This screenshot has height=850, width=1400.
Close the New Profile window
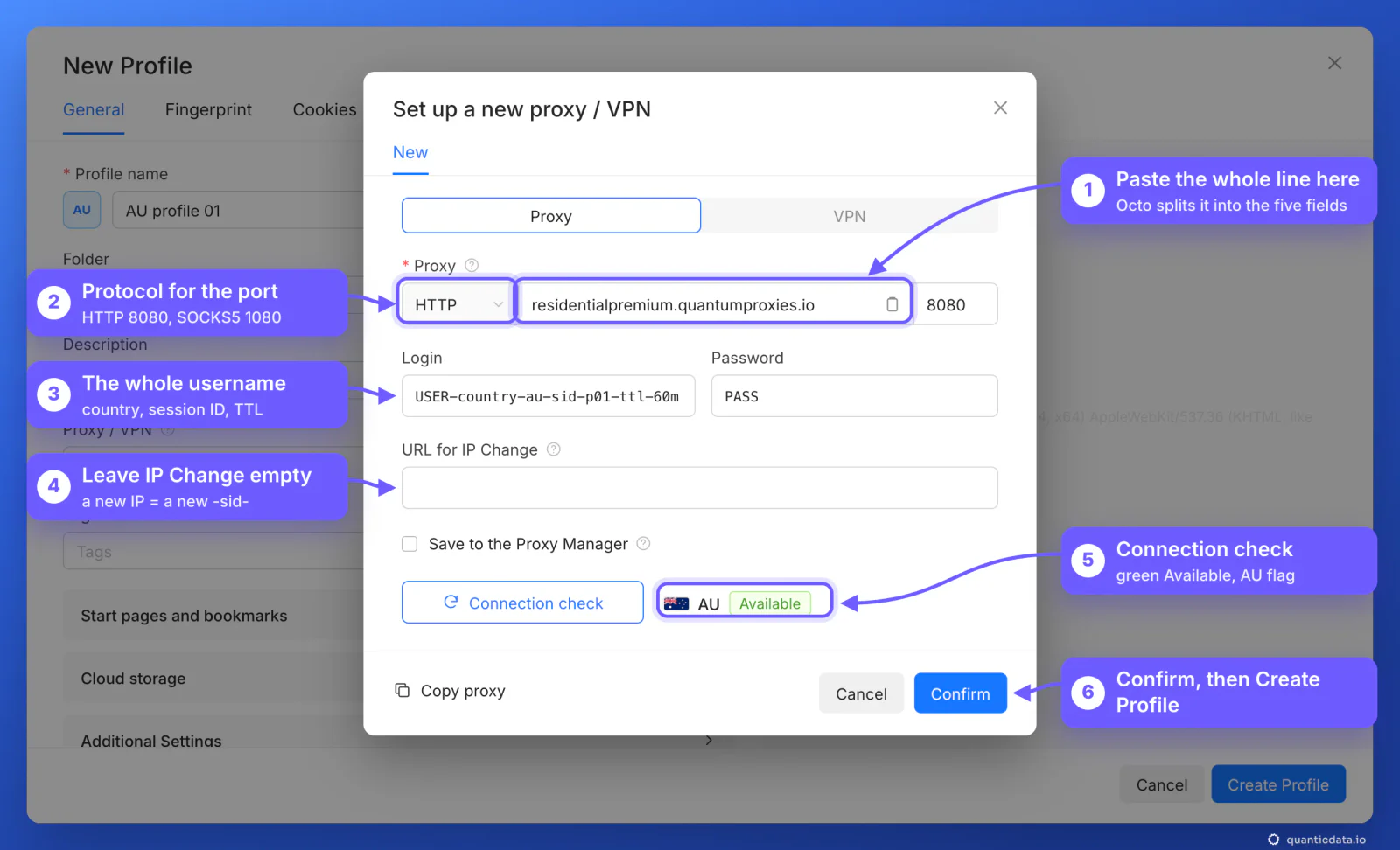[1334, 63]
